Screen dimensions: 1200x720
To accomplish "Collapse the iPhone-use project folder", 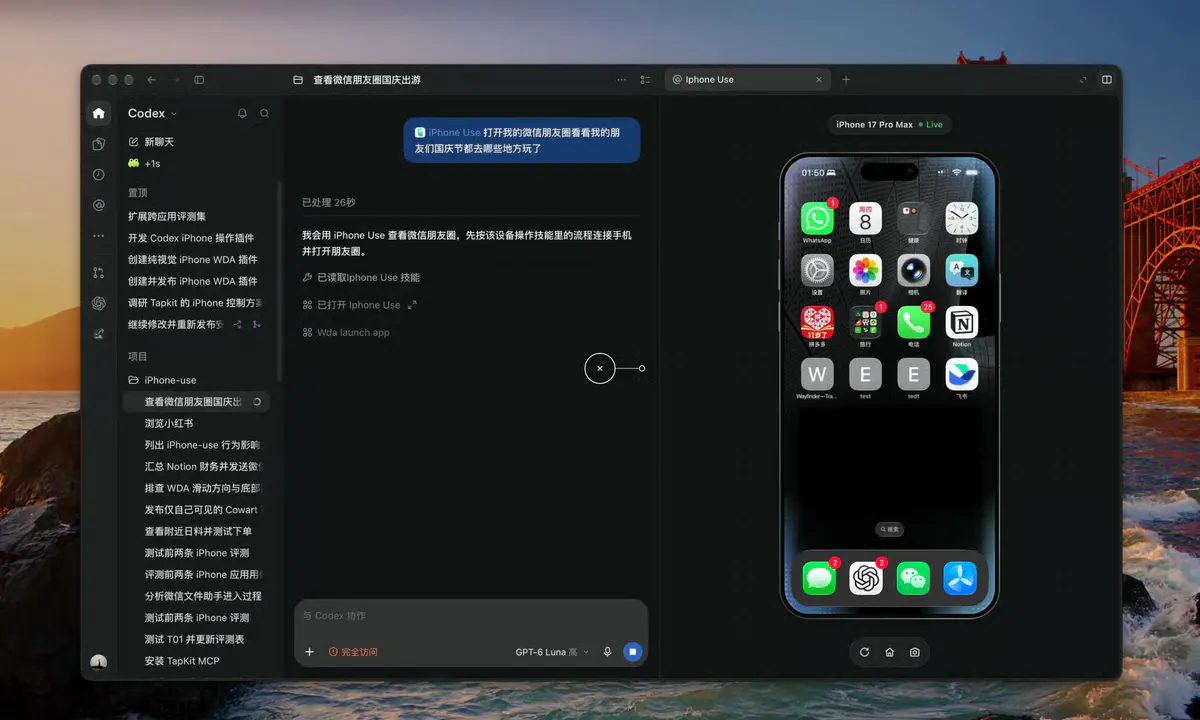I will pos(163,380).
